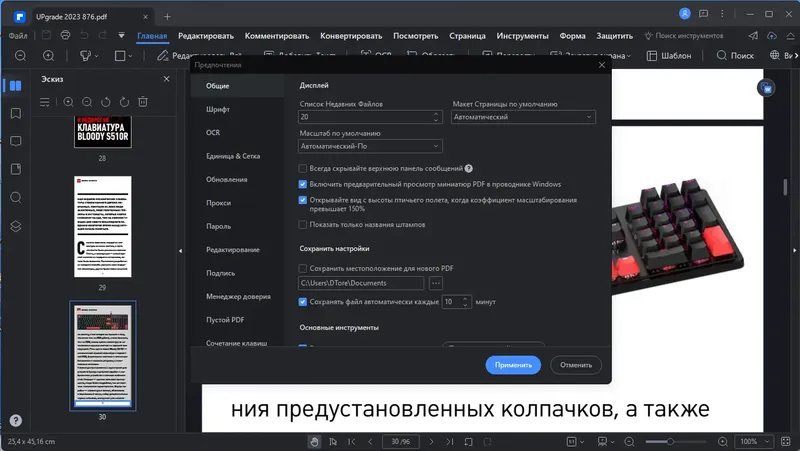Click the page number field 30/96
Viewport: 800px width, 451px height.
(401, 441)
